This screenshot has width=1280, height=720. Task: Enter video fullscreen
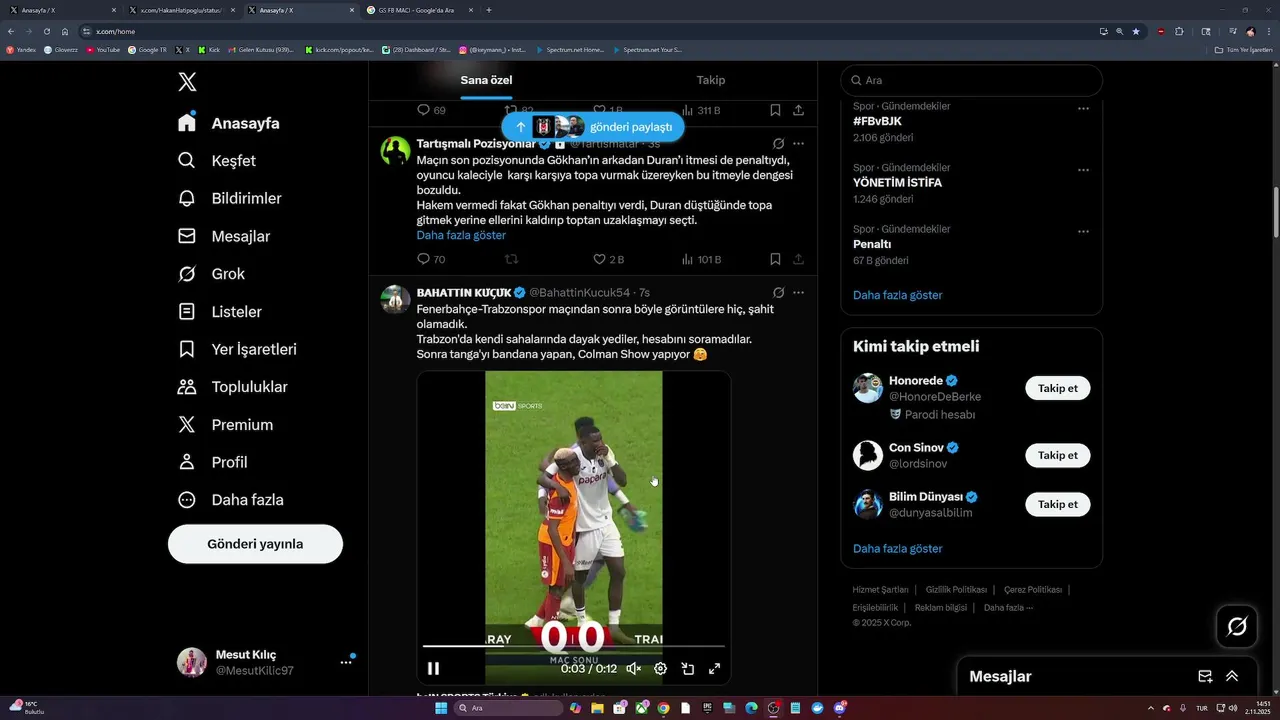(x=715, y=668)
